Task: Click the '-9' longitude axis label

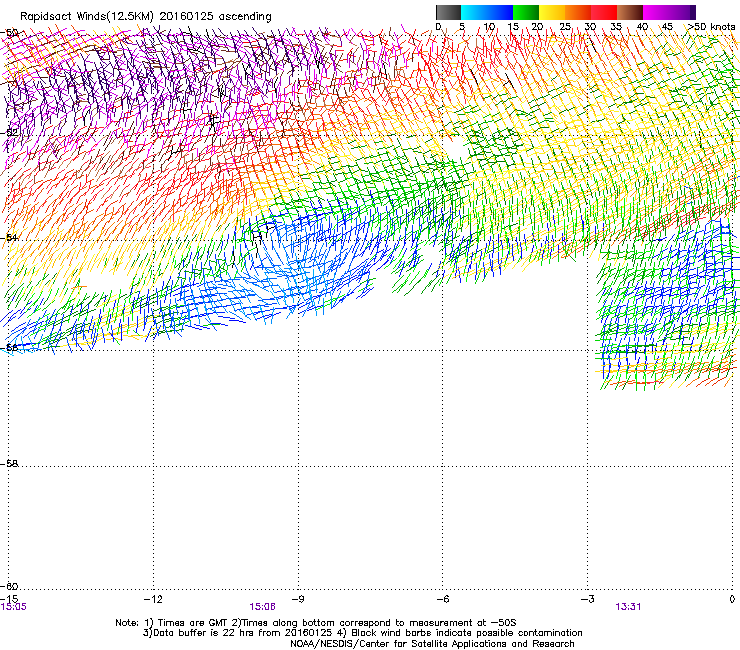Action: click(x=298, y=599)
